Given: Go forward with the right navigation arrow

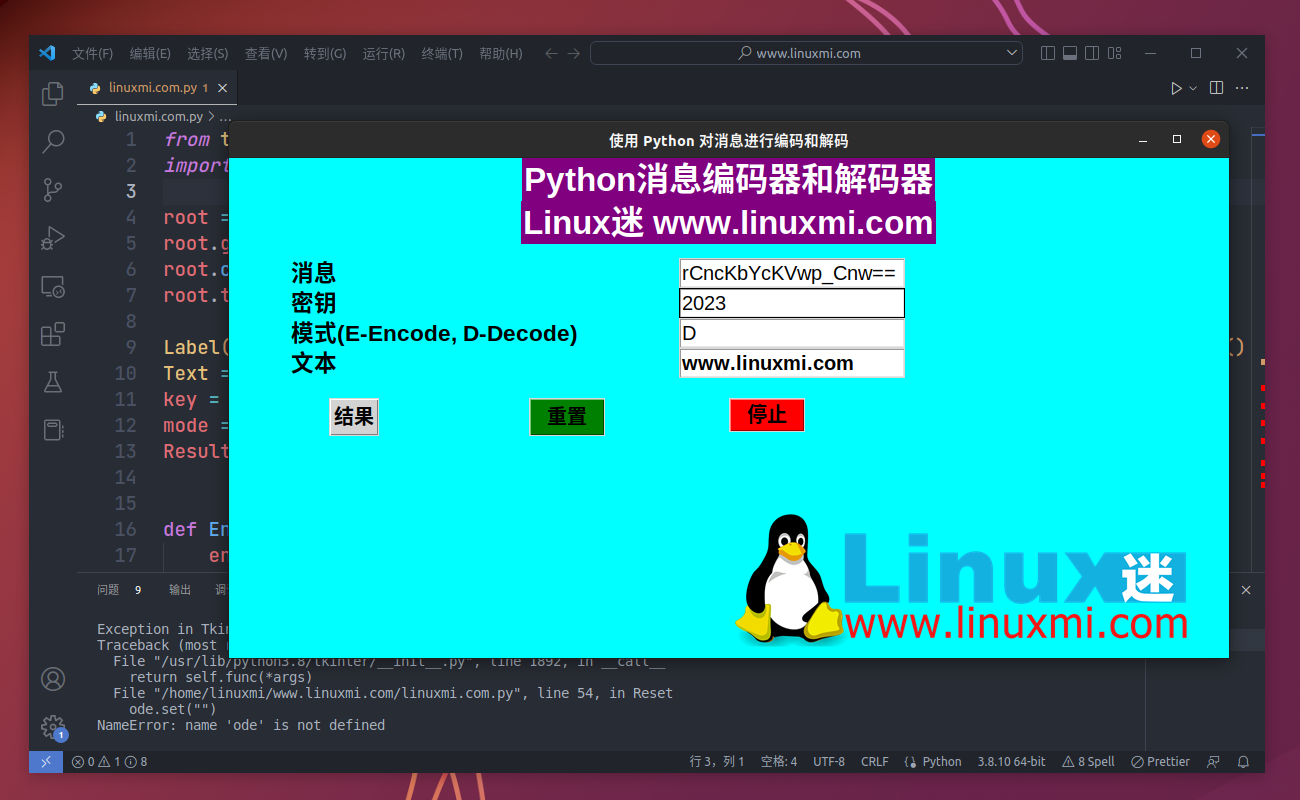Looking at the screenshot, I should [573, 53].
